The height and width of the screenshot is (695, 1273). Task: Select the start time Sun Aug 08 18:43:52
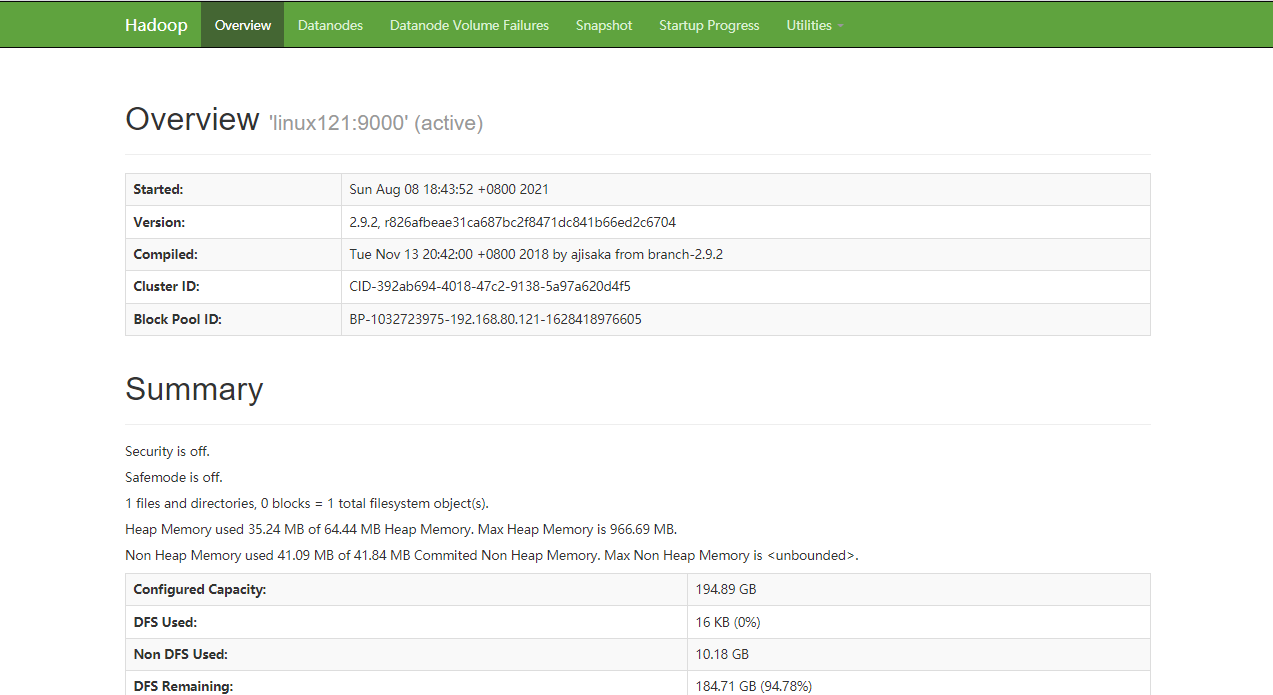449,189
